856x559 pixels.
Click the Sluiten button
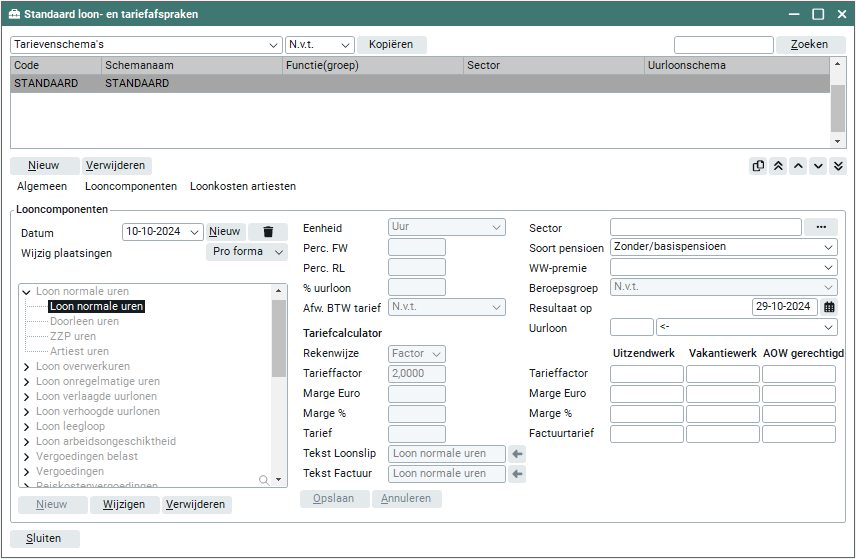45,538
